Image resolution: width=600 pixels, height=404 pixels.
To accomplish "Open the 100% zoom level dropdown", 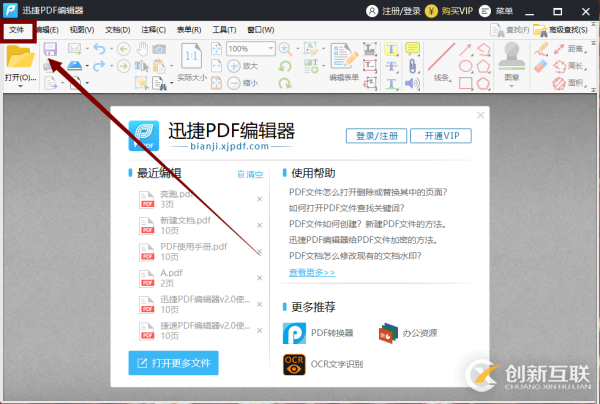I will tap(271, 49).
